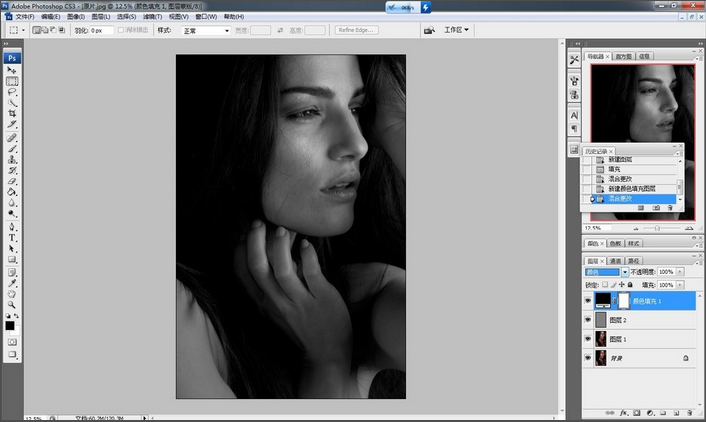Click the Refine Edge button

[356, 30]
